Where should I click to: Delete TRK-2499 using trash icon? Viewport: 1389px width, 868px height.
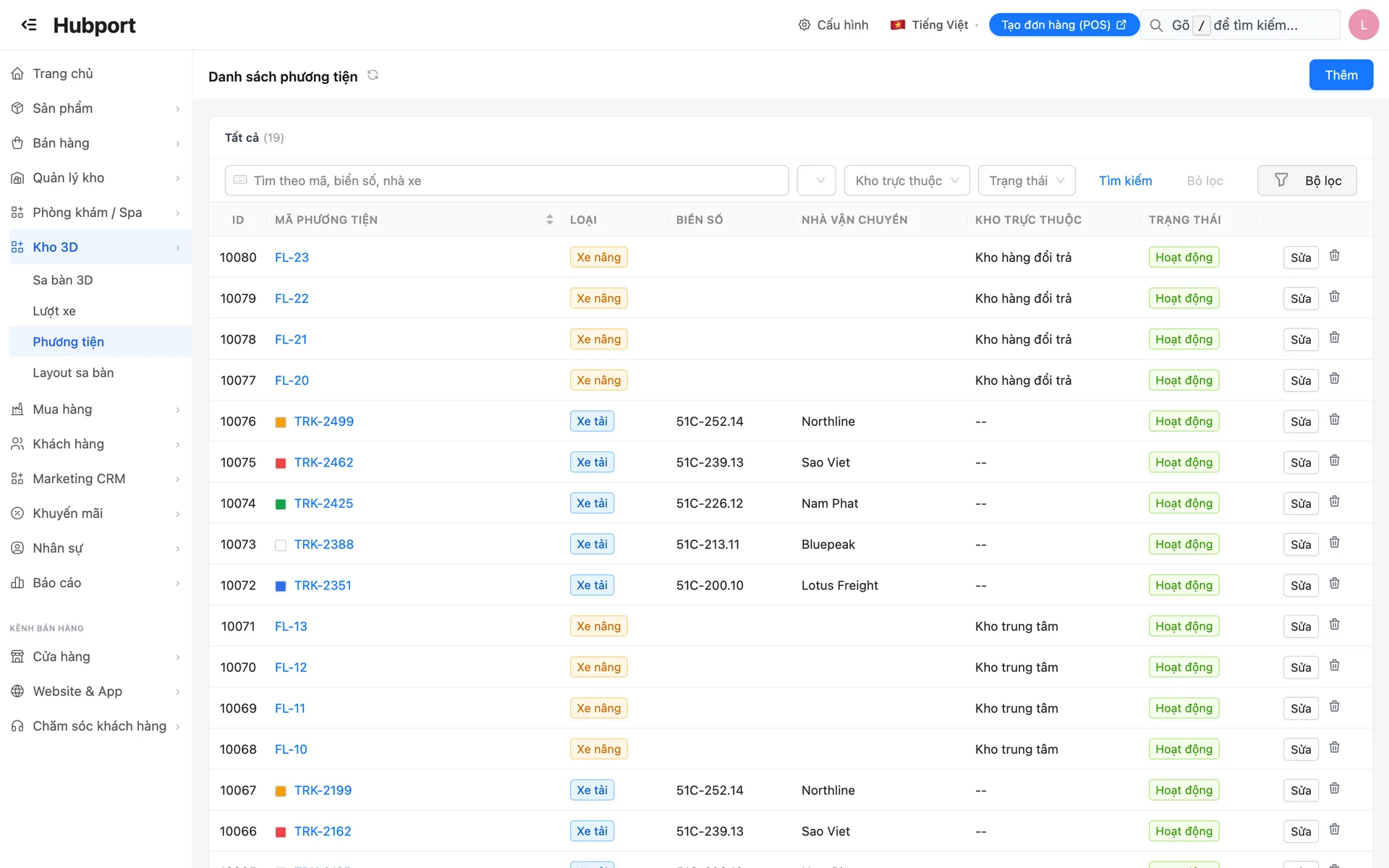1335,420
